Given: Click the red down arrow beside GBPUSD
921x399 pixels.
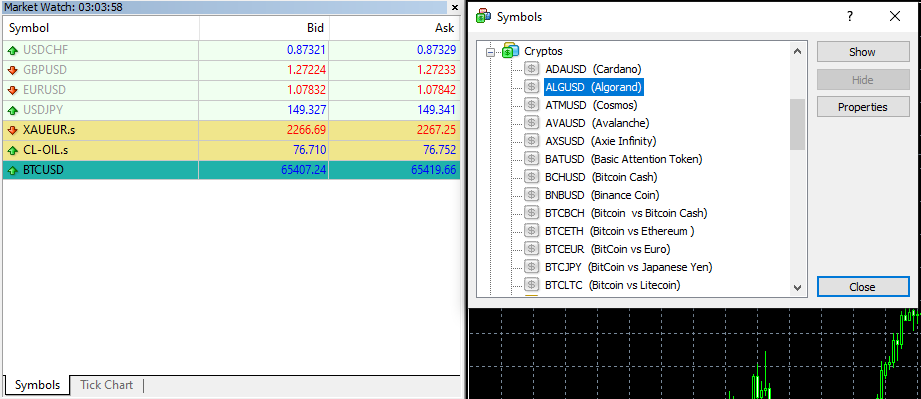Looking at the screenshot, I should [x=13, y=71].
